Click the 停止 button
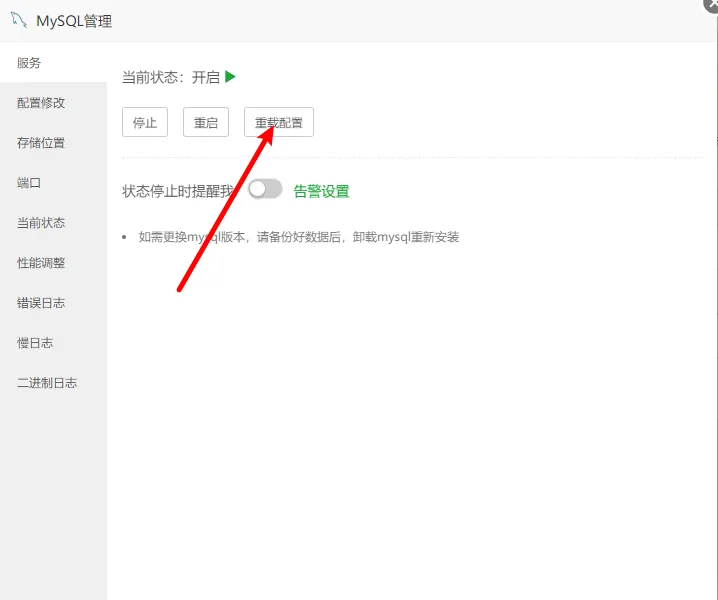 point(145,122)
